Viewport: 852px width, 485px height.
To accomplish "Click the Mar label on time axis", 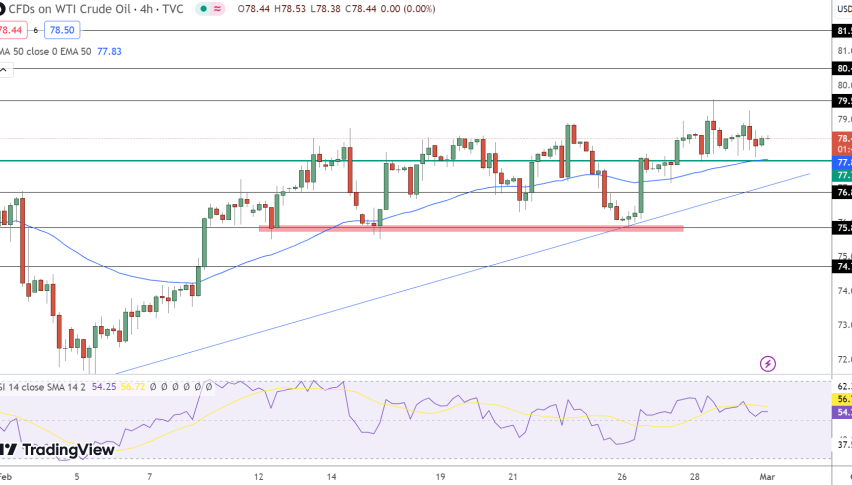I will 767,477.
